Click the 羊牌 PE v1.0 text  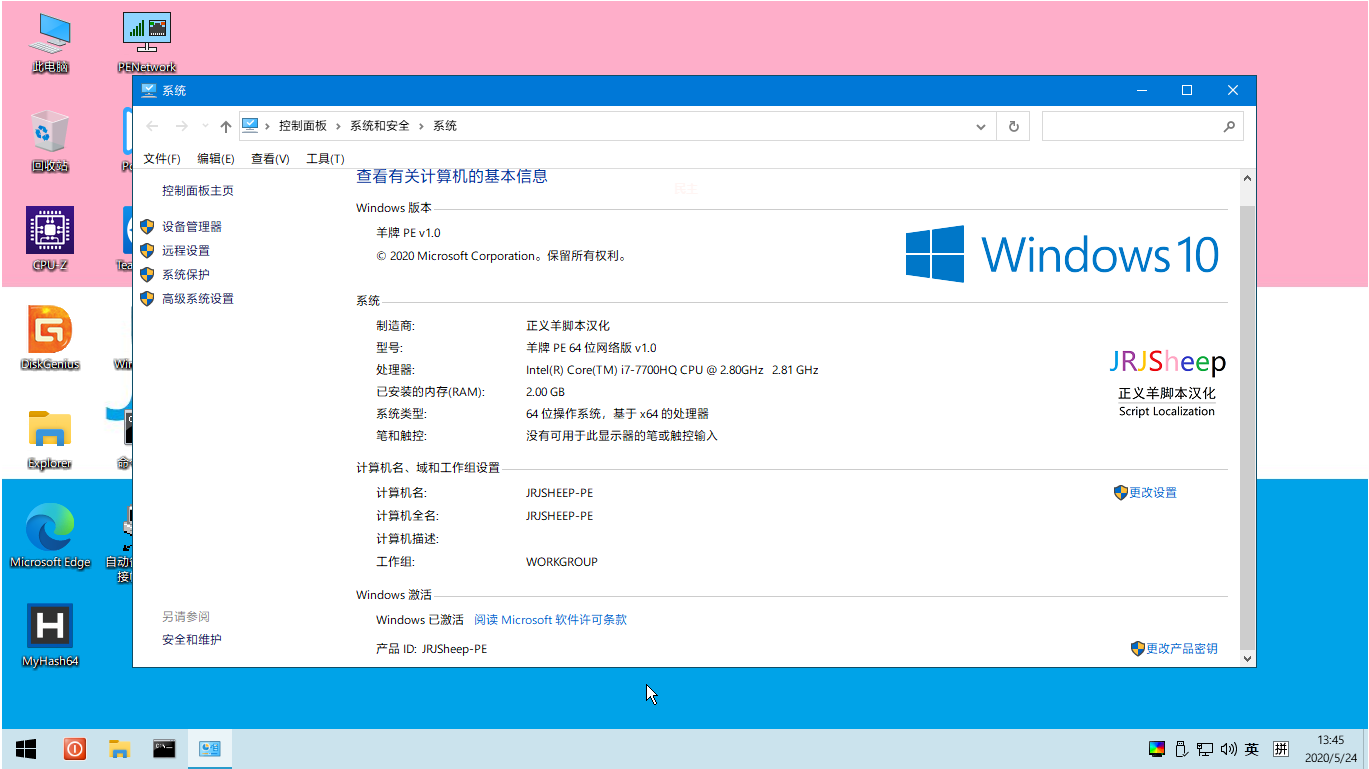point(408,233)
